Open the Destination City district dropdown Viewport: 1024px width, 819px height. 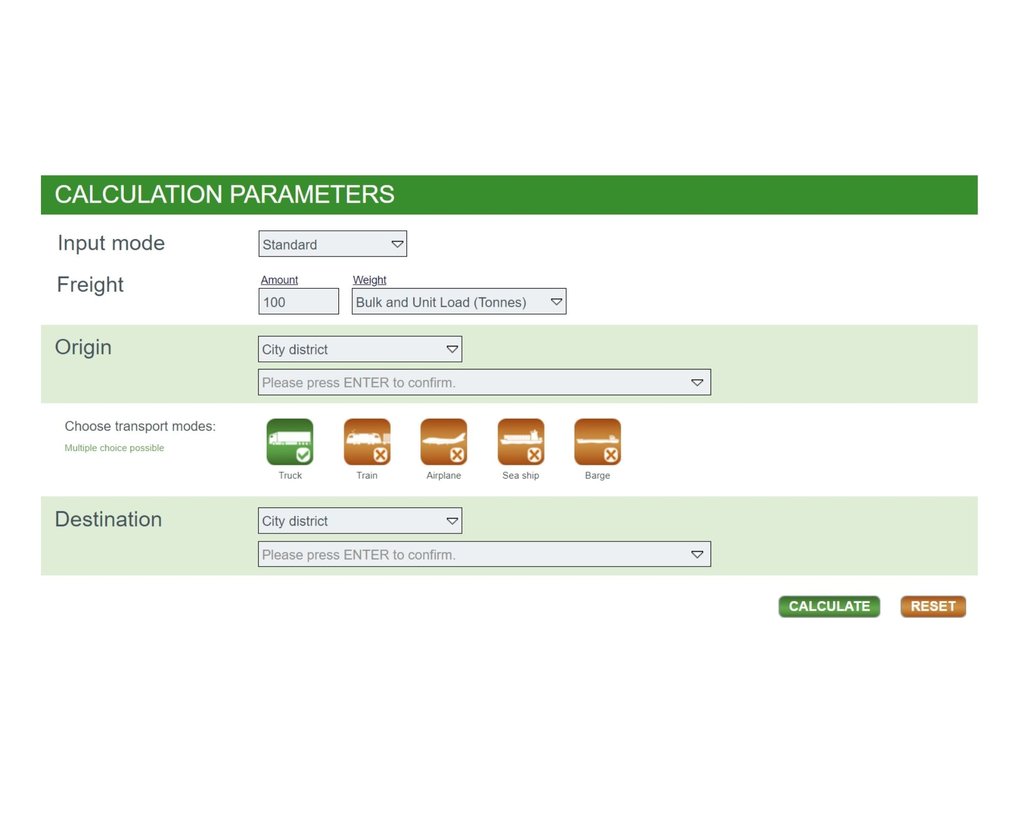coord(360,521)
